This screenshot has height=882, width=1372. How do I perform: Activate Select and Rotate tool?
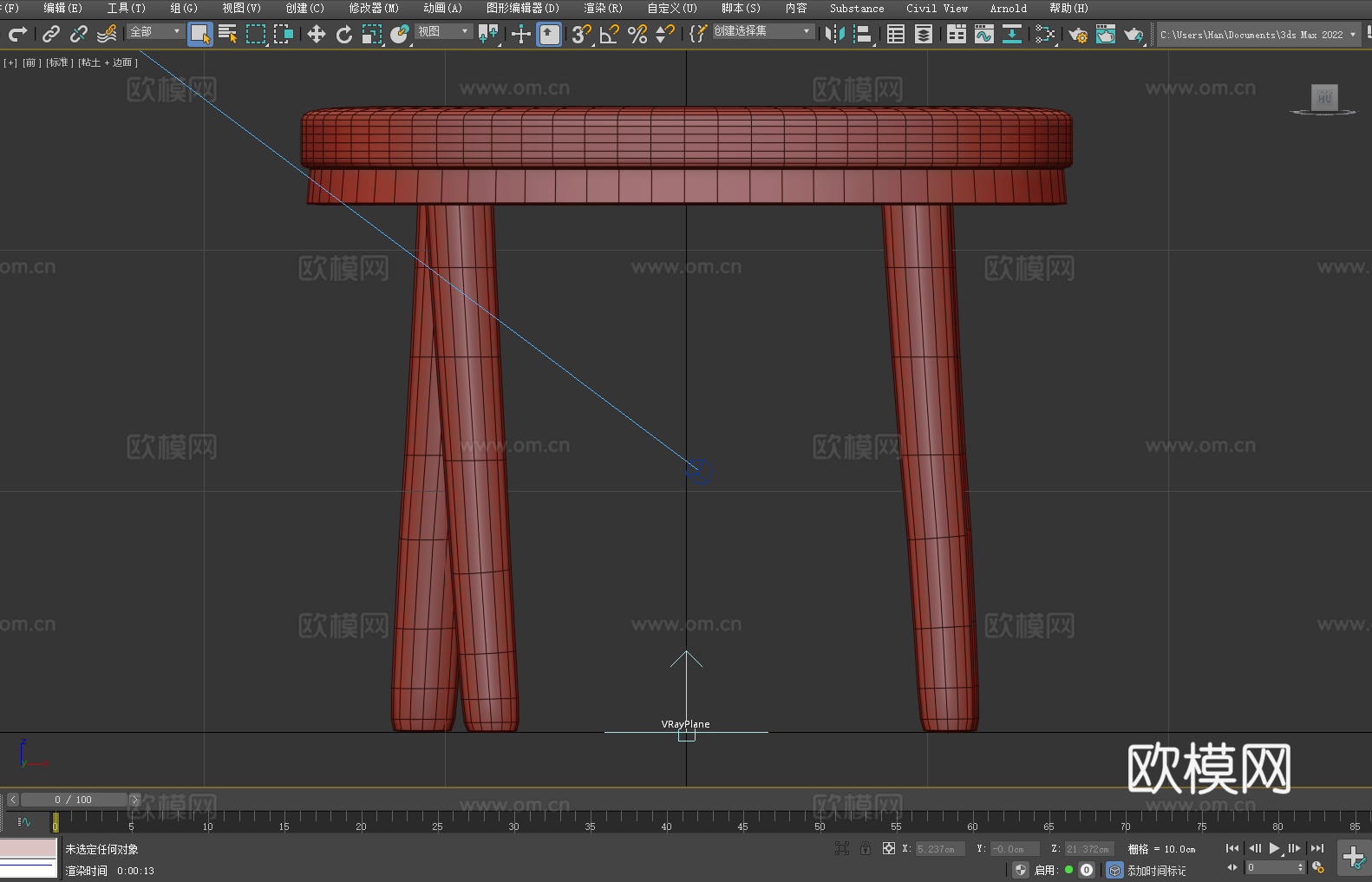click(344, 34)
